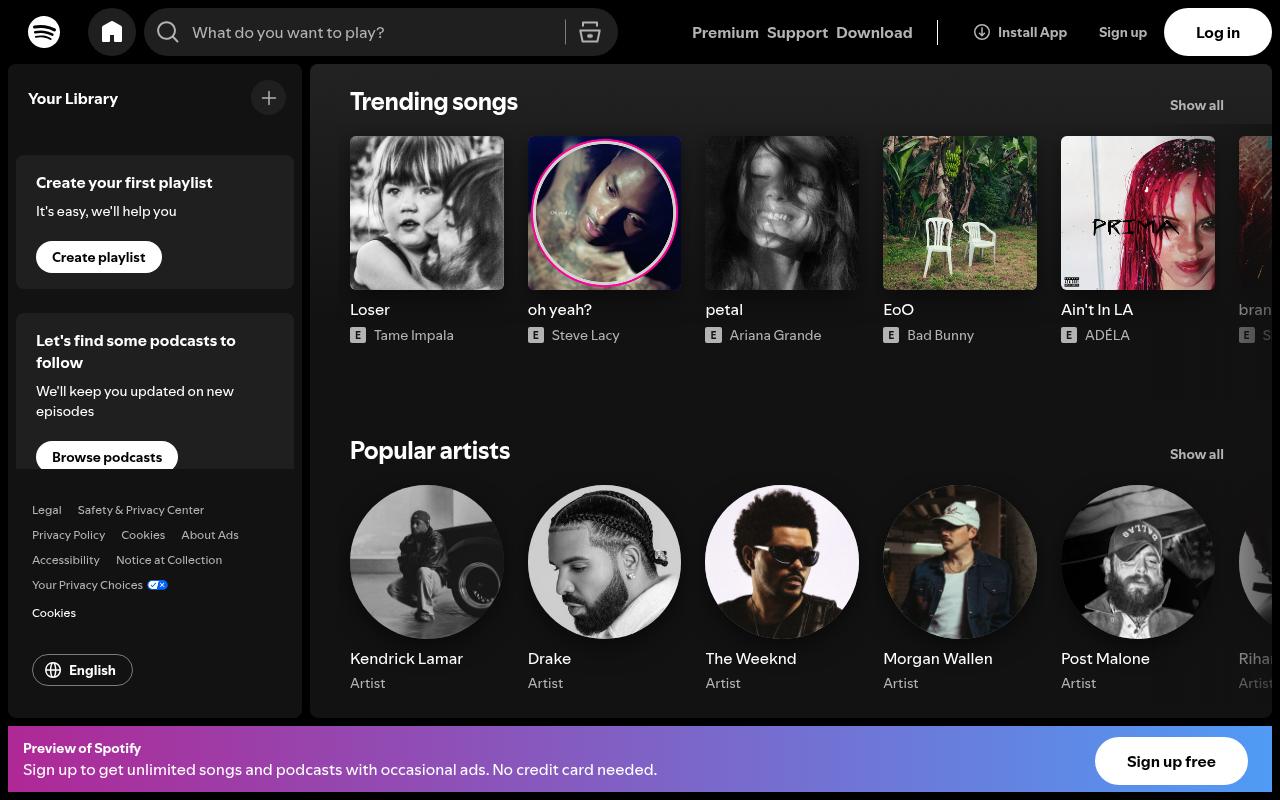Open the Ain't In LA cover art
This screenshot has width=1280, height=800.
click(x=1138, y=213)
